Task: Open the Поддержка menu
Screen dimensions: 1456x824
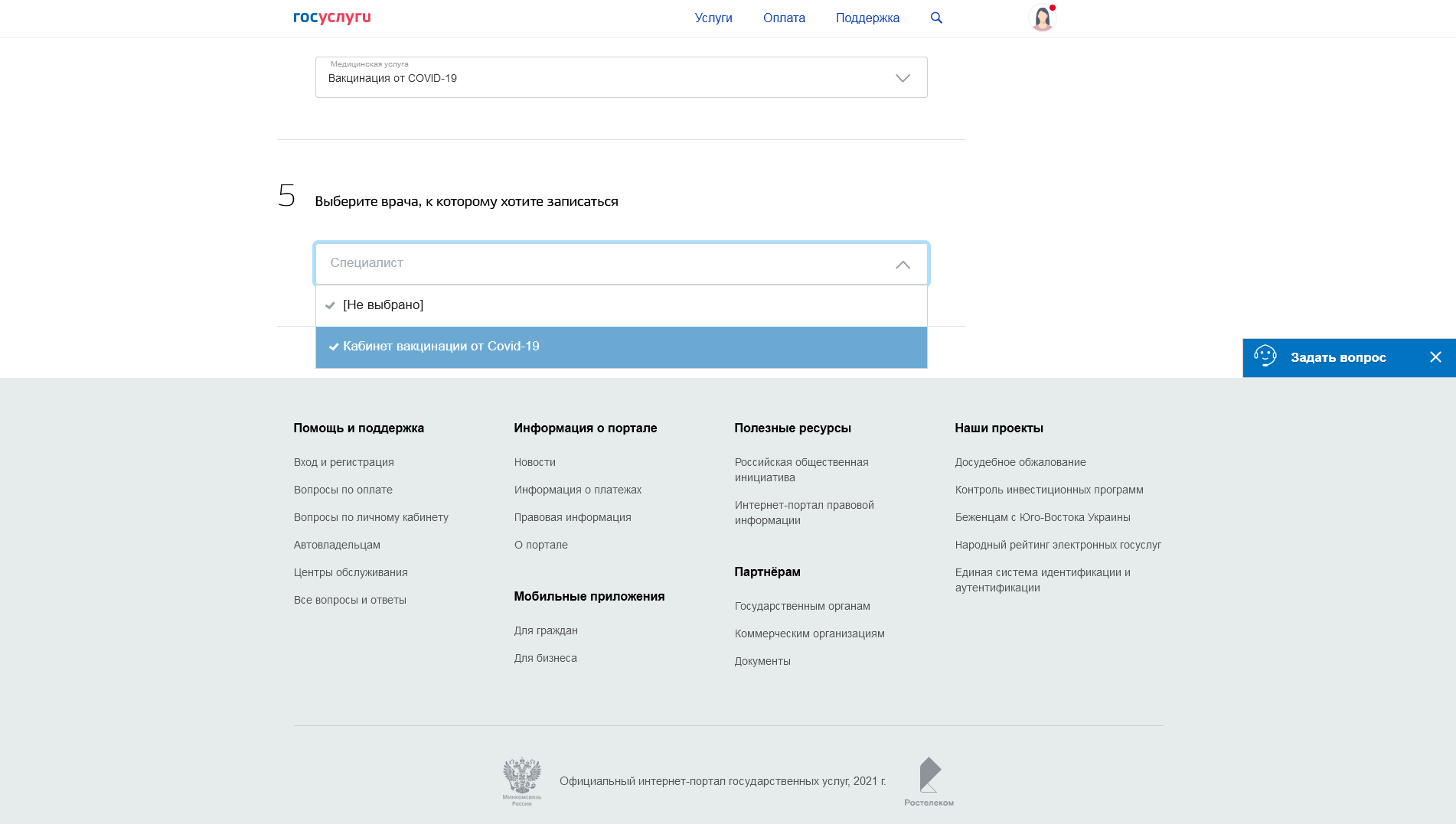Action: (x=867, y=18)
